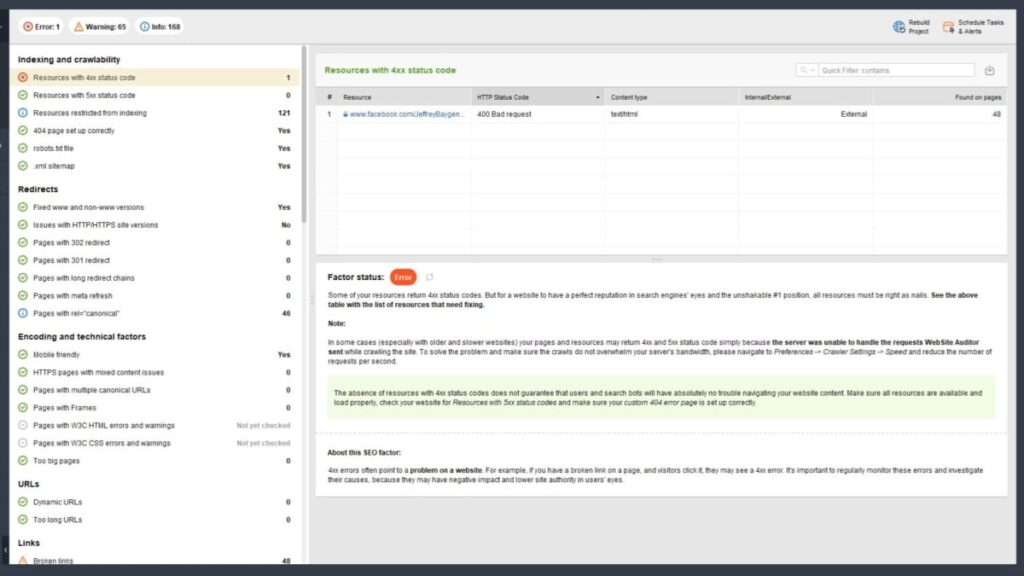Select robots.txt file factor
Viewport: 1024px width, 576px height.
click(155, 148)
